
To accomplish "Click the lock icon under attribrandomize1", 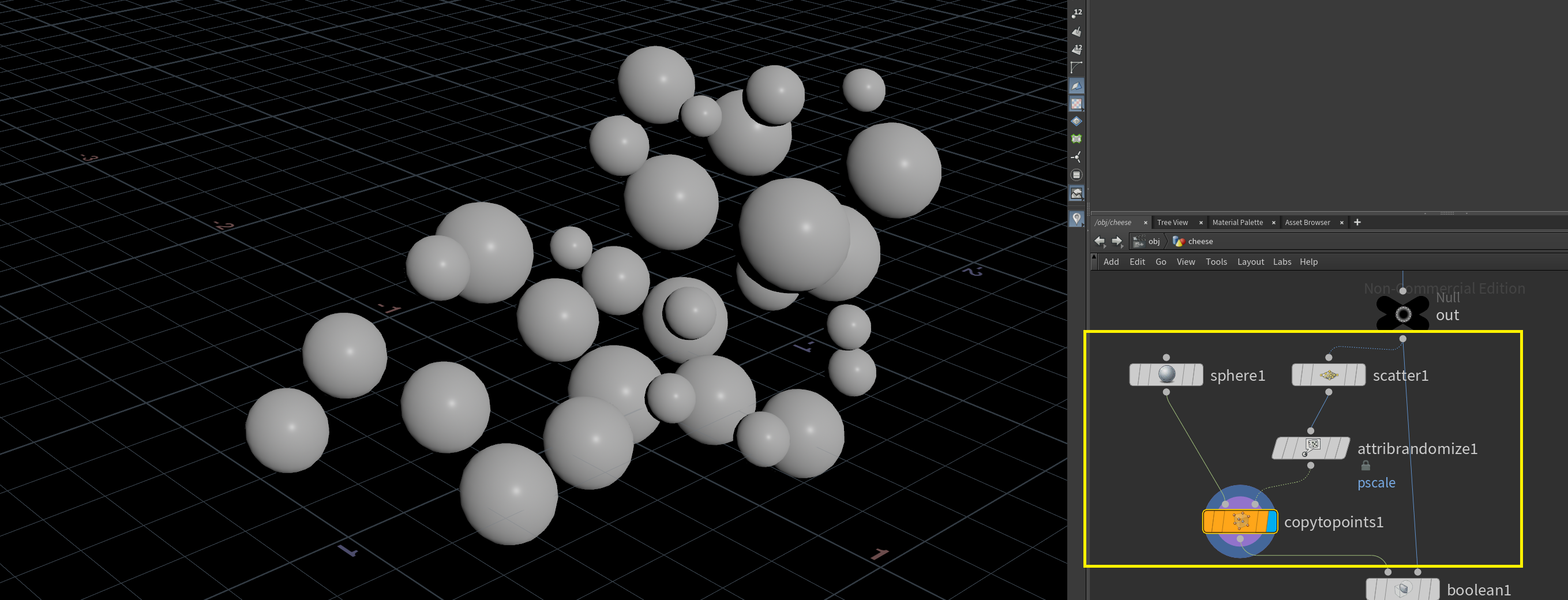I will coord(1366,466).
